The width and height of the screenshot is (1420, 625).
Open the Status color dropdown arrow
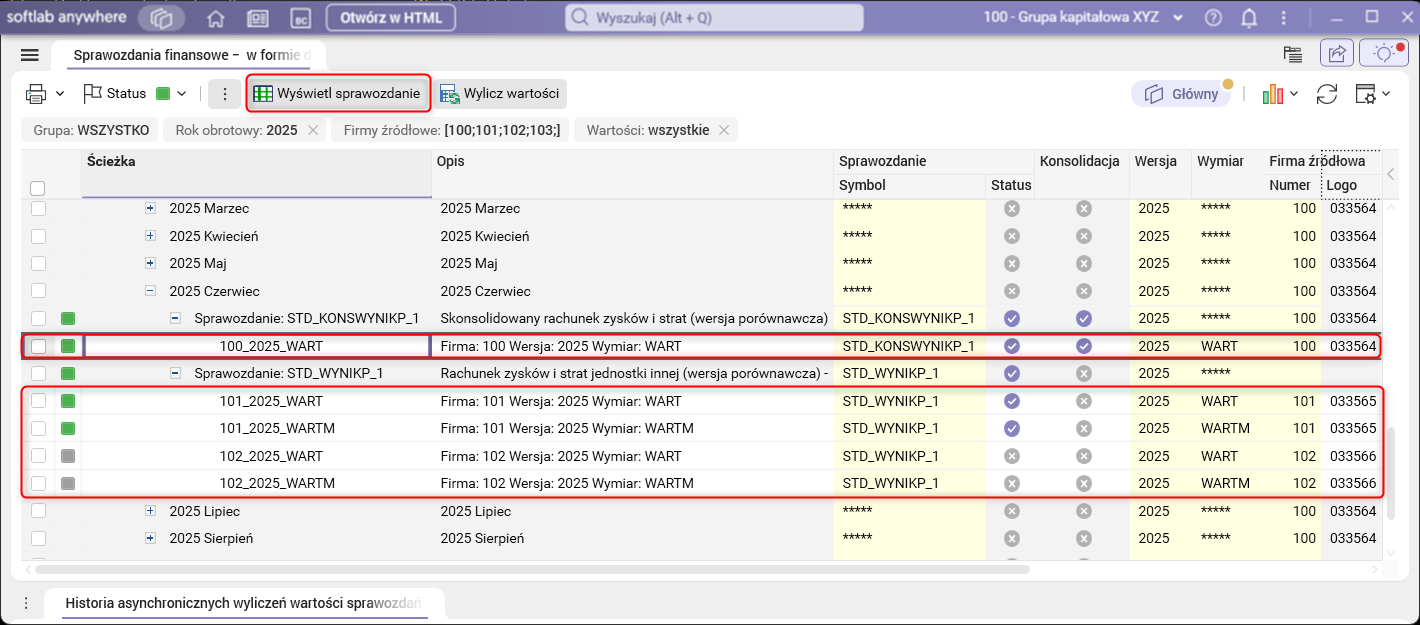[182, 94]
